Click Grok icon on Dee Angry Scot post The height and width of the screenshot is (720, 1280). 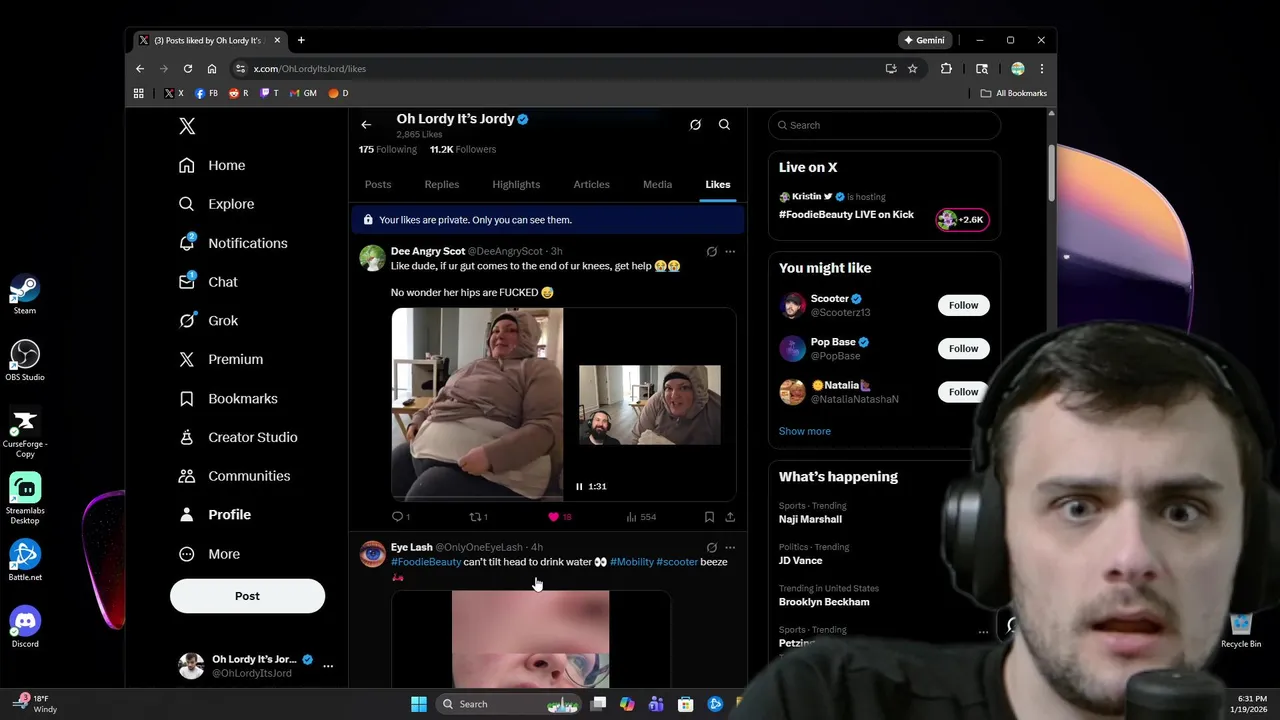(x=711, y=252)
